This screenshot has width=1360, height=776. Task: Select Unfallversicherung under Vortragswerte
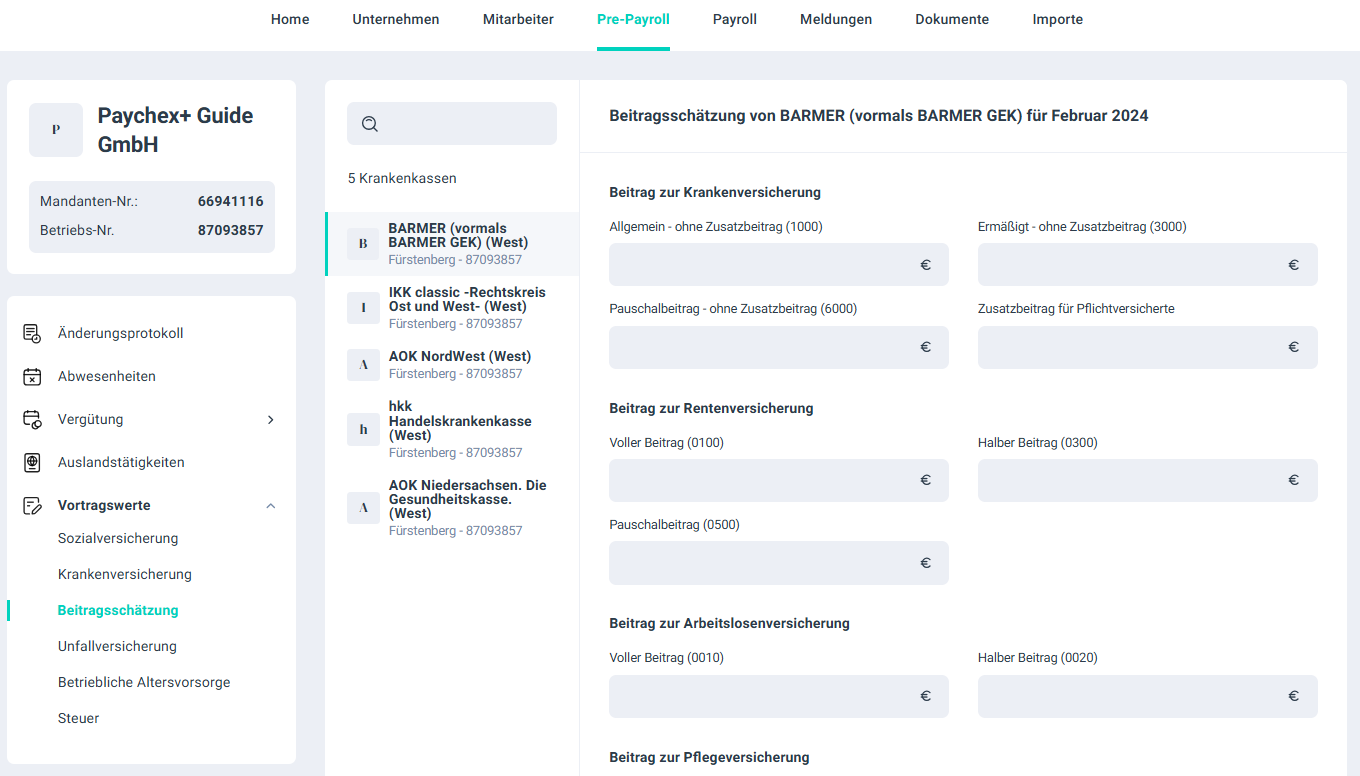[x=117, y=646]
